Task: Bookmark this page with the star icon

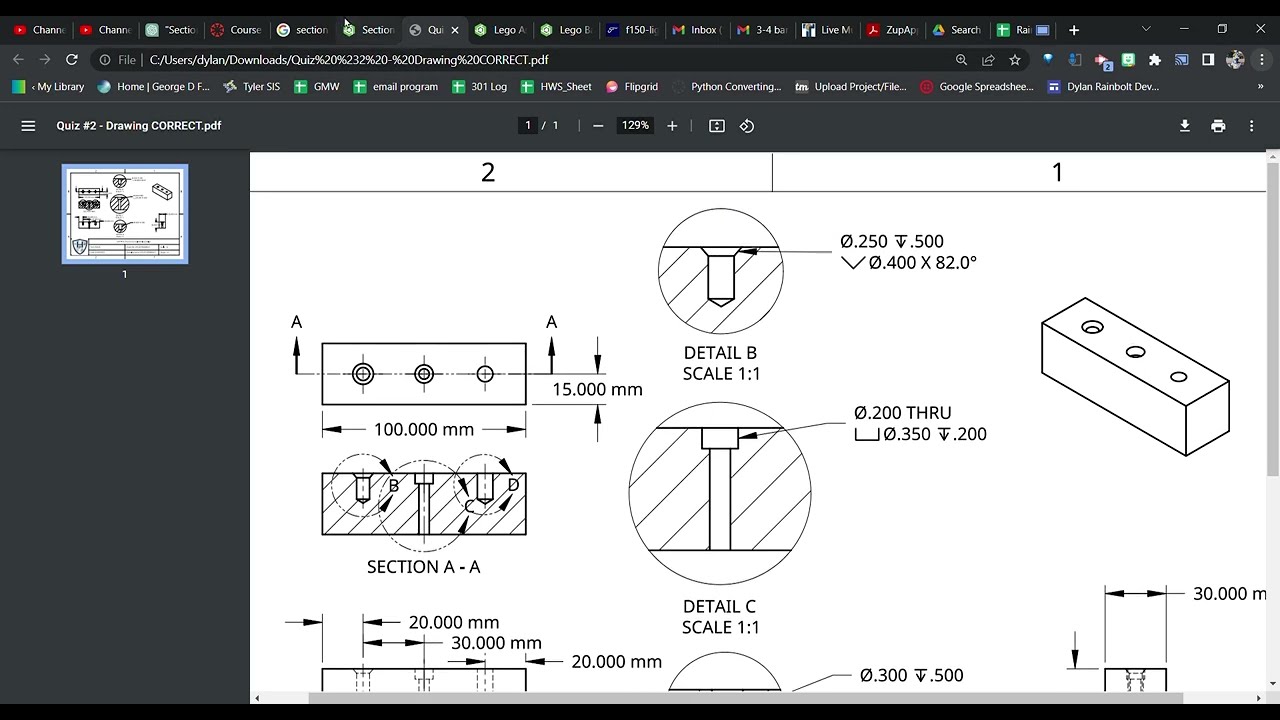Action: point(1015,60)
